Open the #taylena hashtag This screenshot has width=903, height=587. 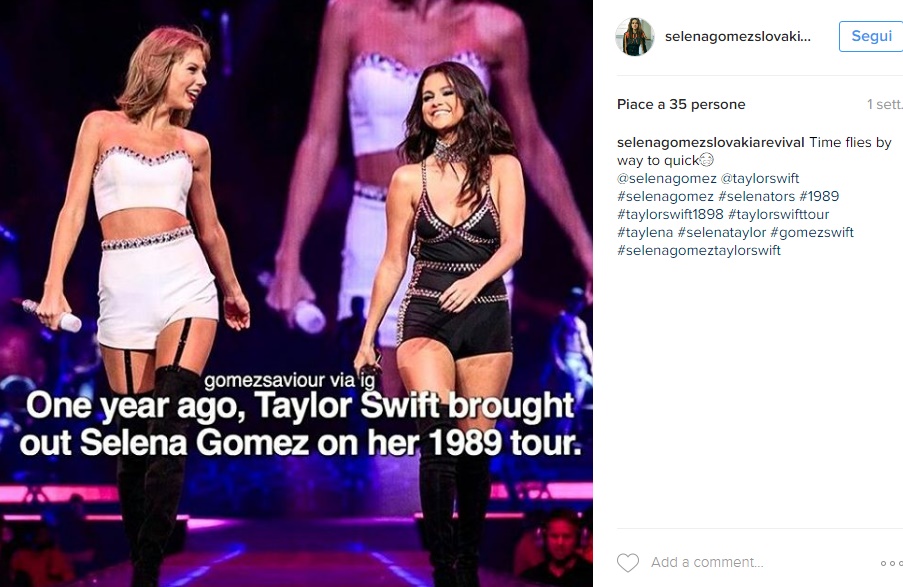pos(645,232)
